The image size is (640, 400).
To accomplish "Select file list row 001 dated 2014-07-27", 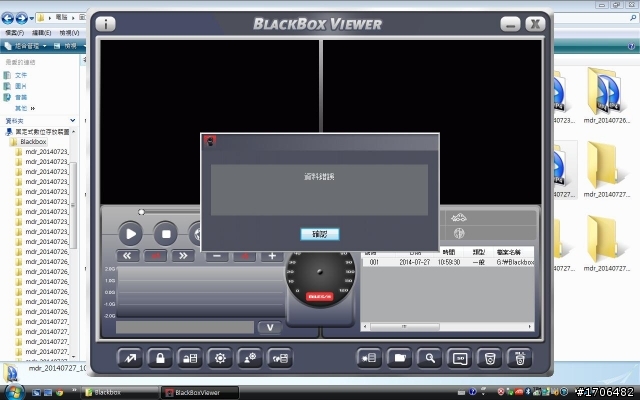I will (448, 262).
